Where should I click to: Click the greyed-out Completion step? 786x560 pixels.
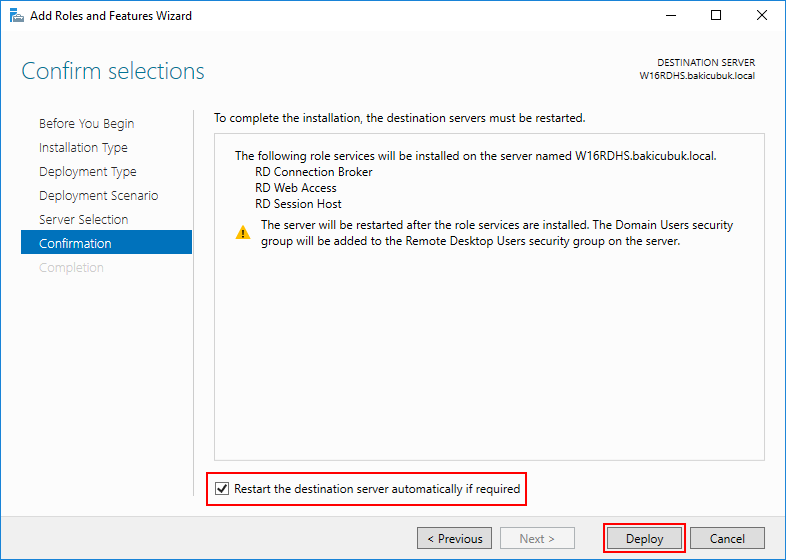tap(71, 267)
